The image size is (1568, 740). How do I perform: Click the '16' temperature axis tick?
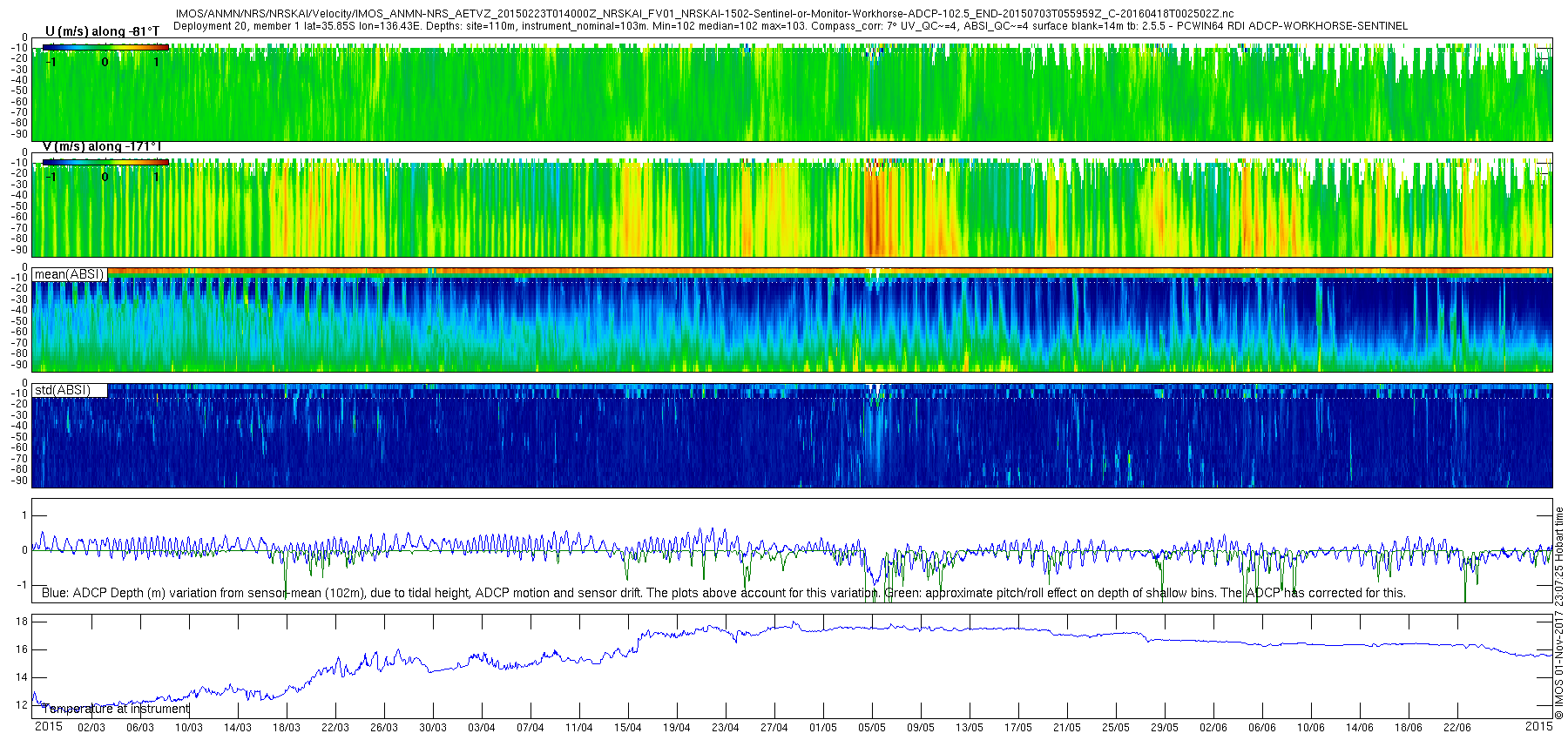[23, 649]
